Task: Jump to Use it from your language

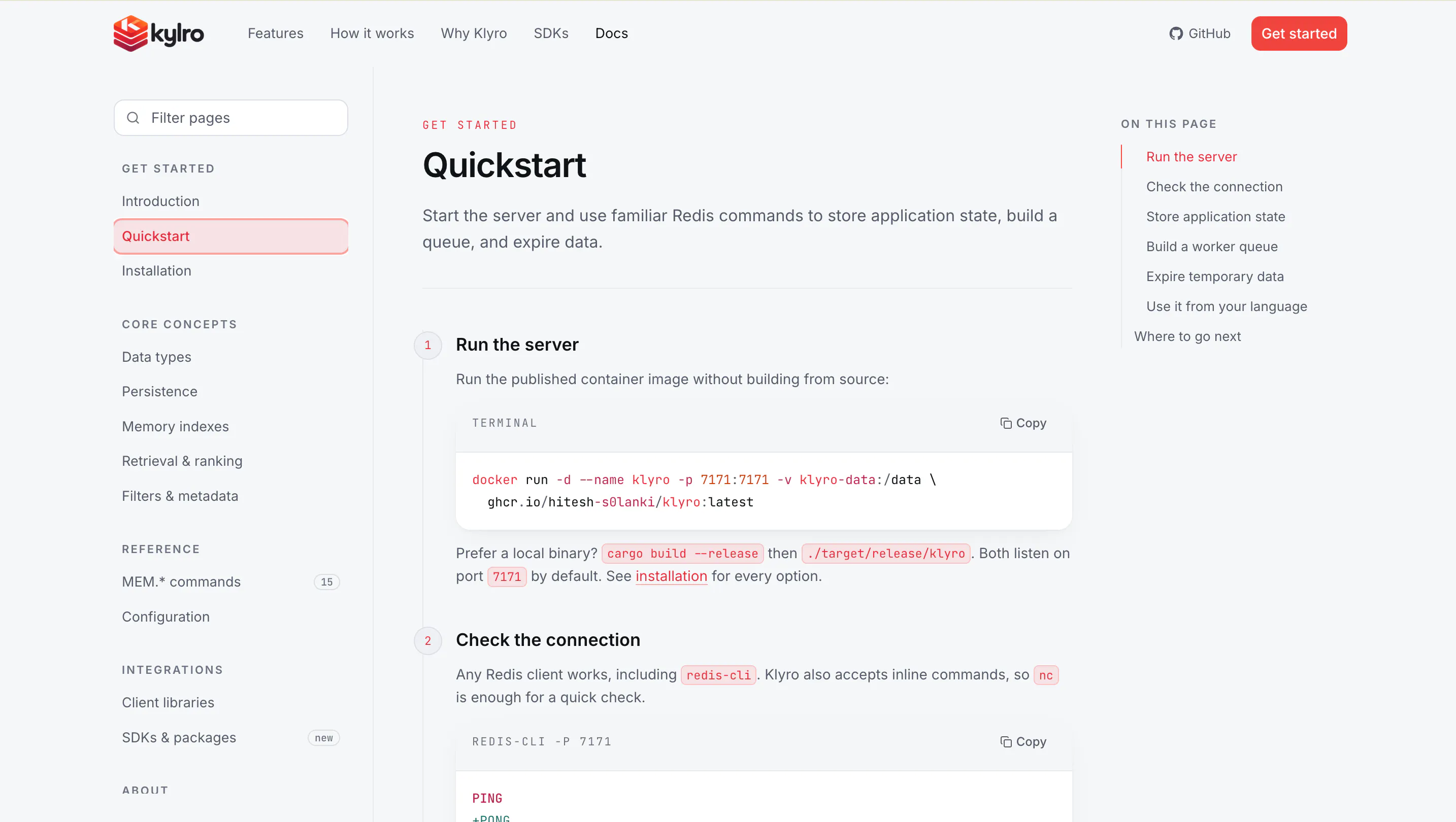Action: point(1227,306)
